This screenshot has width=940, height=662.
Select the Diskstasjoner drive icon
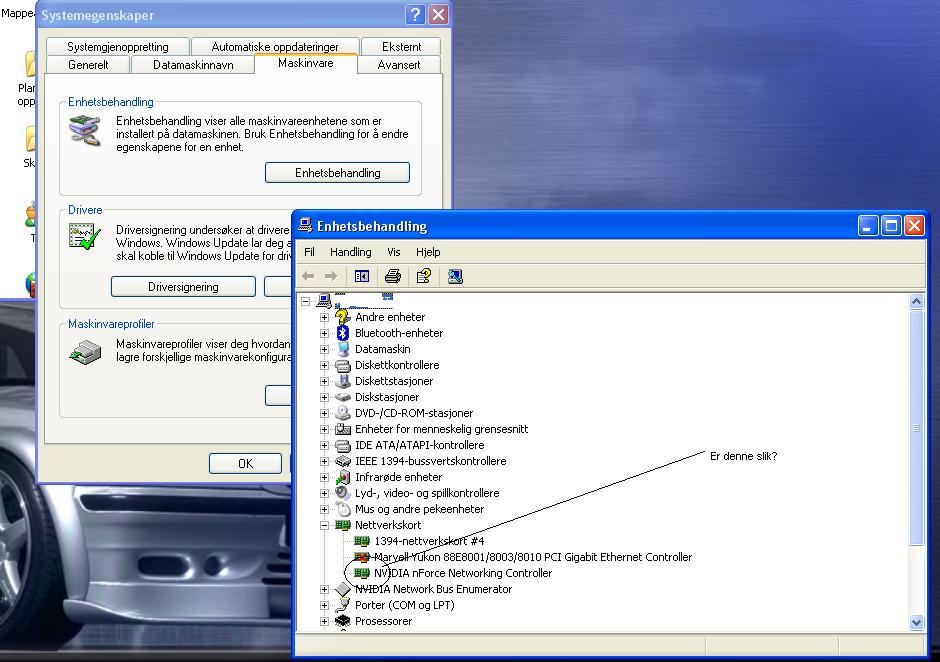click(342, 397)
